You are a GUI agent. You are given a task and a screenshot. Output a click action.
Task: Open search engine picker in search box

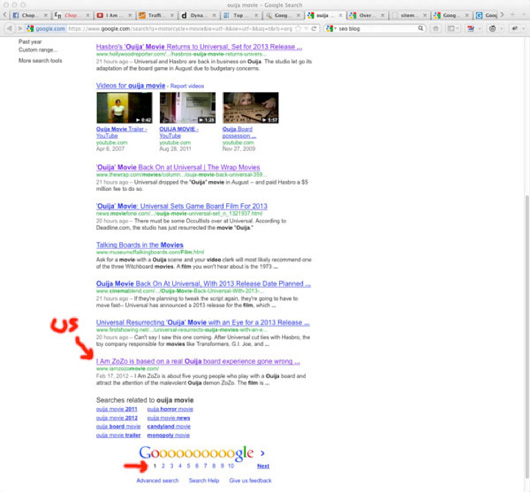[331, 29]
